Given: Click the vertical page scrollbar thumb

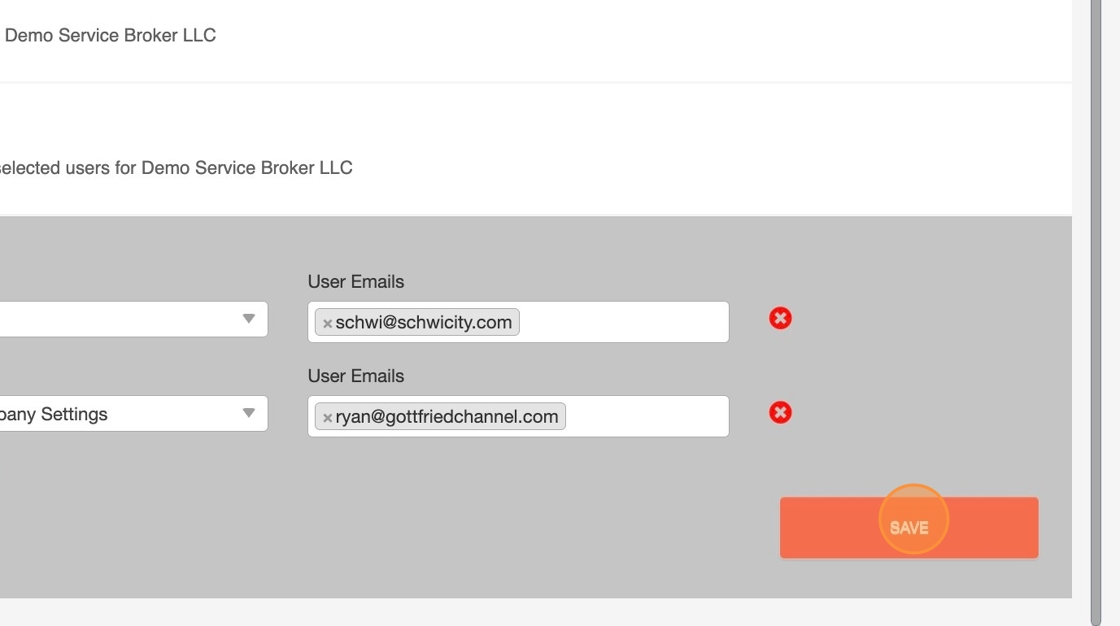Looking at the screenshot, I should click(x=1098, y=300).
